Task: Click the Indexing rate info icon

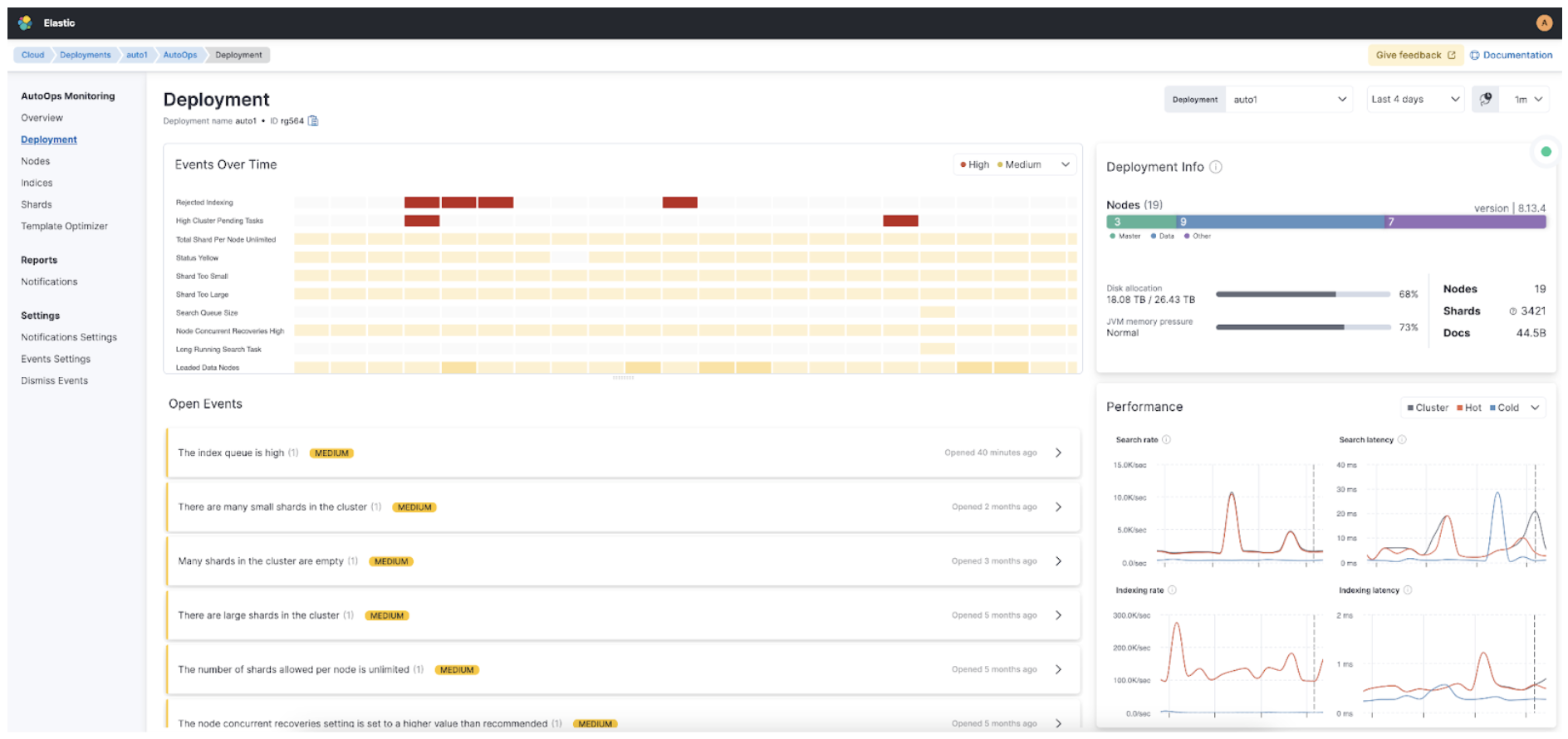Action: (x=1172, y=590)
